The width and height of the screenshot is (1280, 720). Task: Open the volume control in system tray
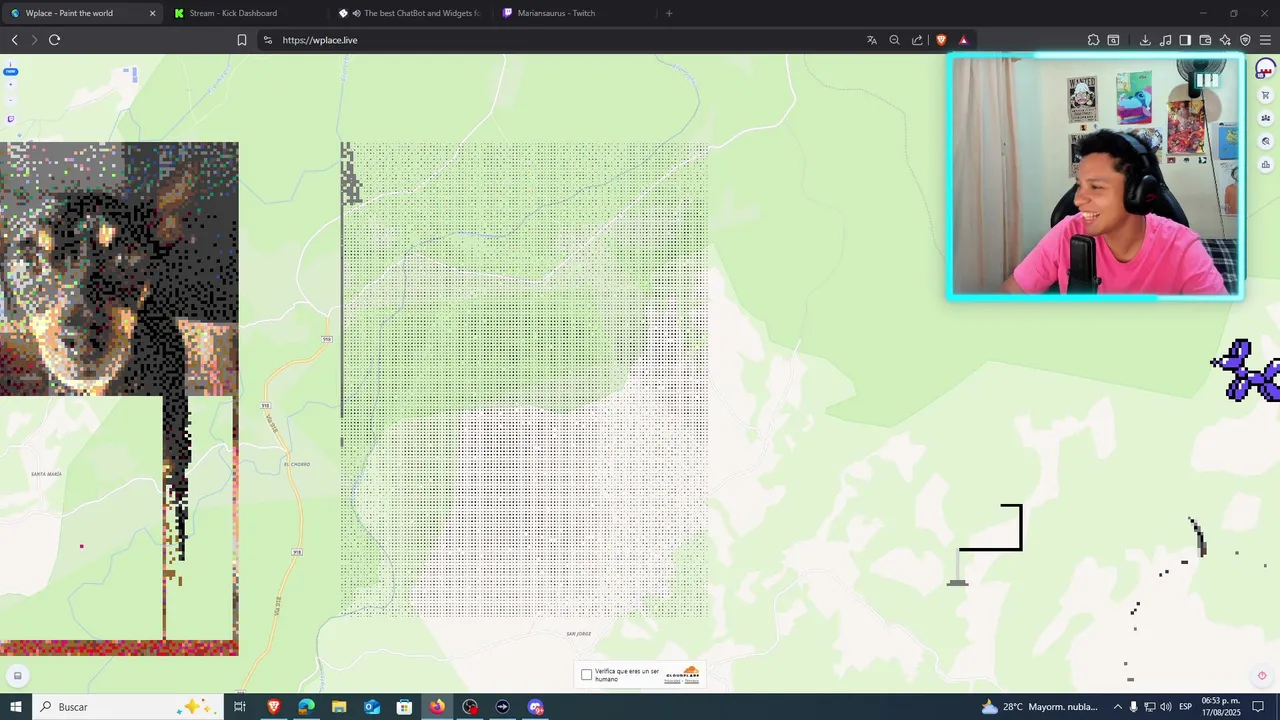(x=1166, y=707)
